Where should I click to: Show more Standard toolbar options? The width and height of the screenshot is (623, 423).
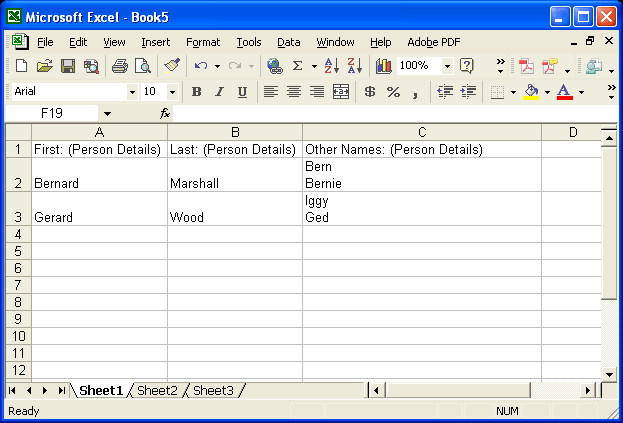tap(501, 66)
